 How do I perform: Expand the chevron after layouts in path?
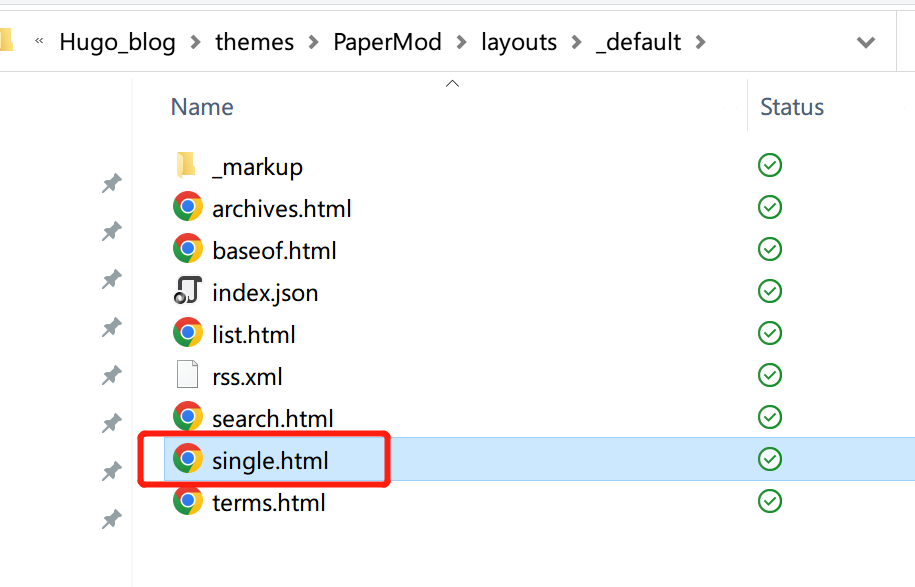[x=577, y=42]
